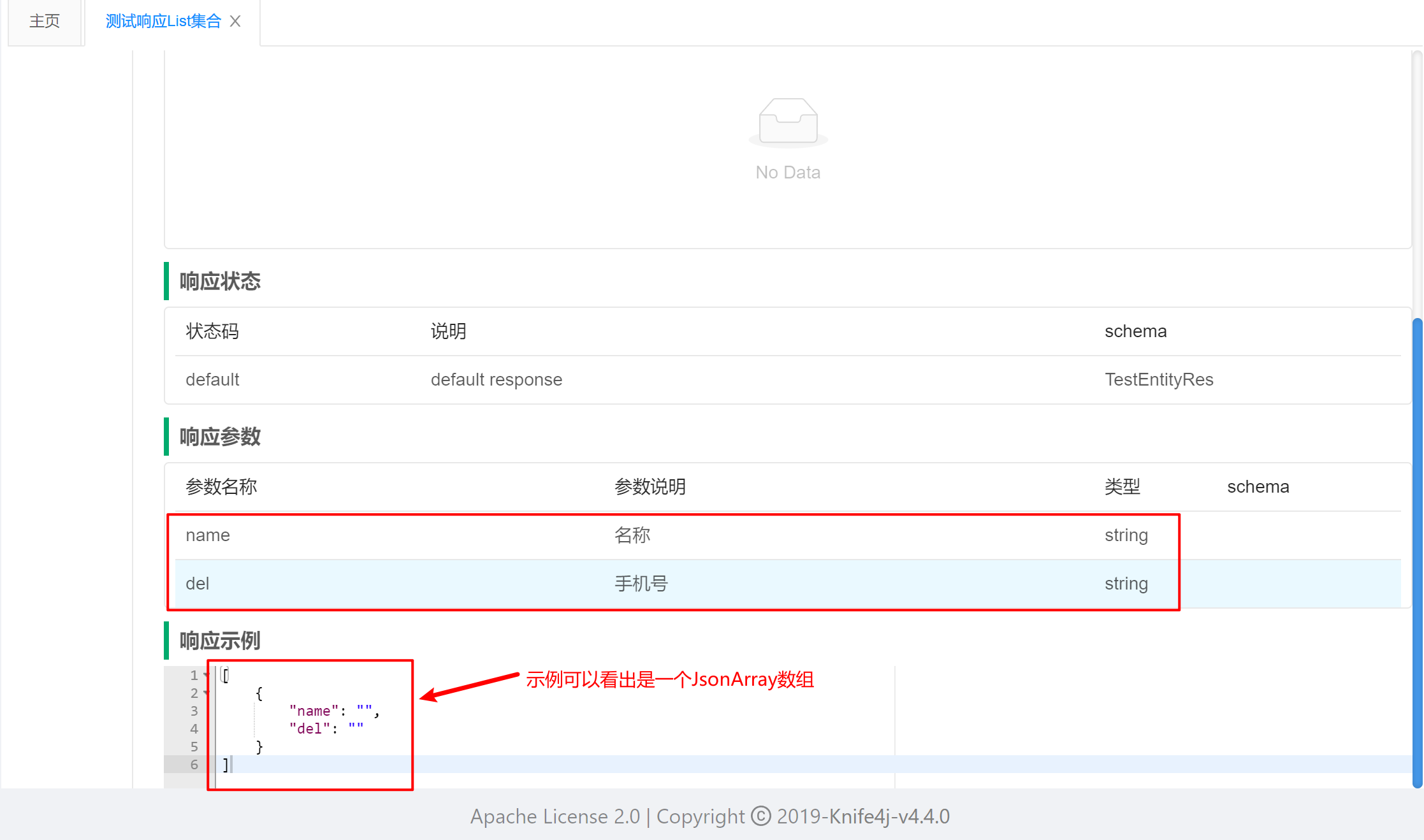This screenshot has height=840, width=1424.
Task: Click the TestEntityRes schema link
Action: pyautogui.click(x=1158, y=380)
